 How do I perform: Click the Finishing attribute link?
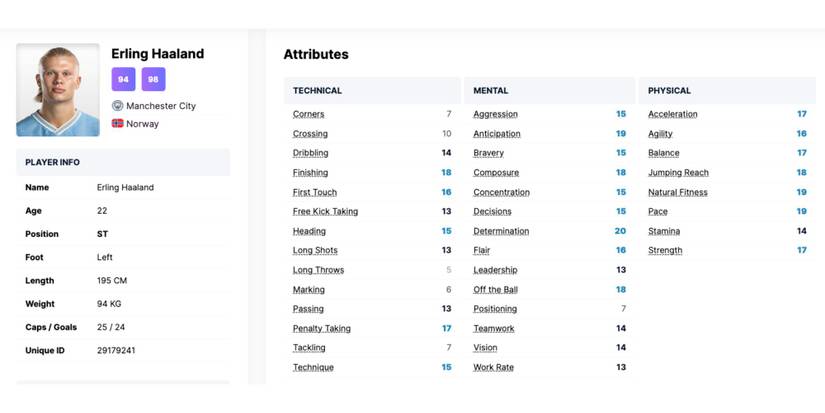coord(310,173)
